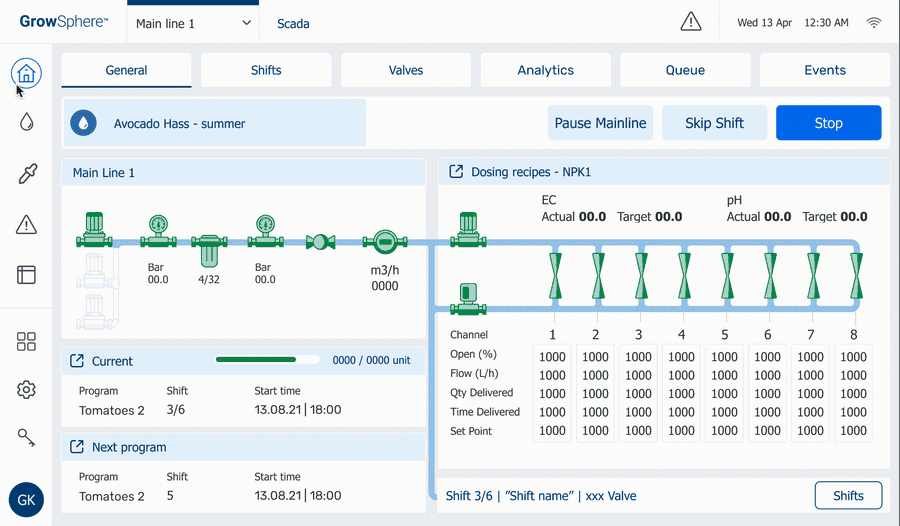The width and height of the screenshot is (900, 526).
Task: Switch to the Shifts tab
Action: tap(266, 70)
